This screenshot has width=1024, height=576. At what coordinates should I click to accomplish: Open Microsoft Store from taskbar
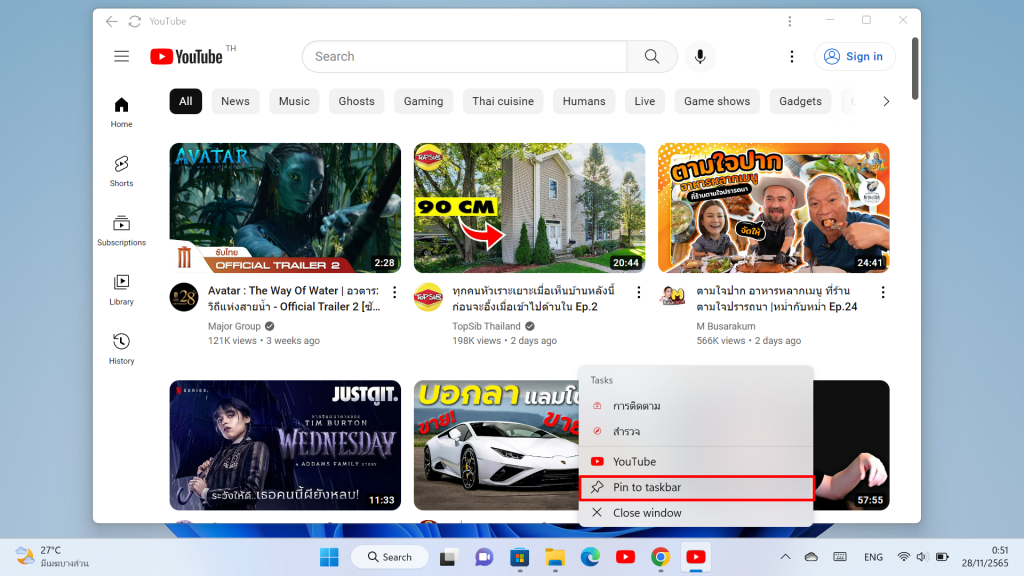(x=520, y=557)
